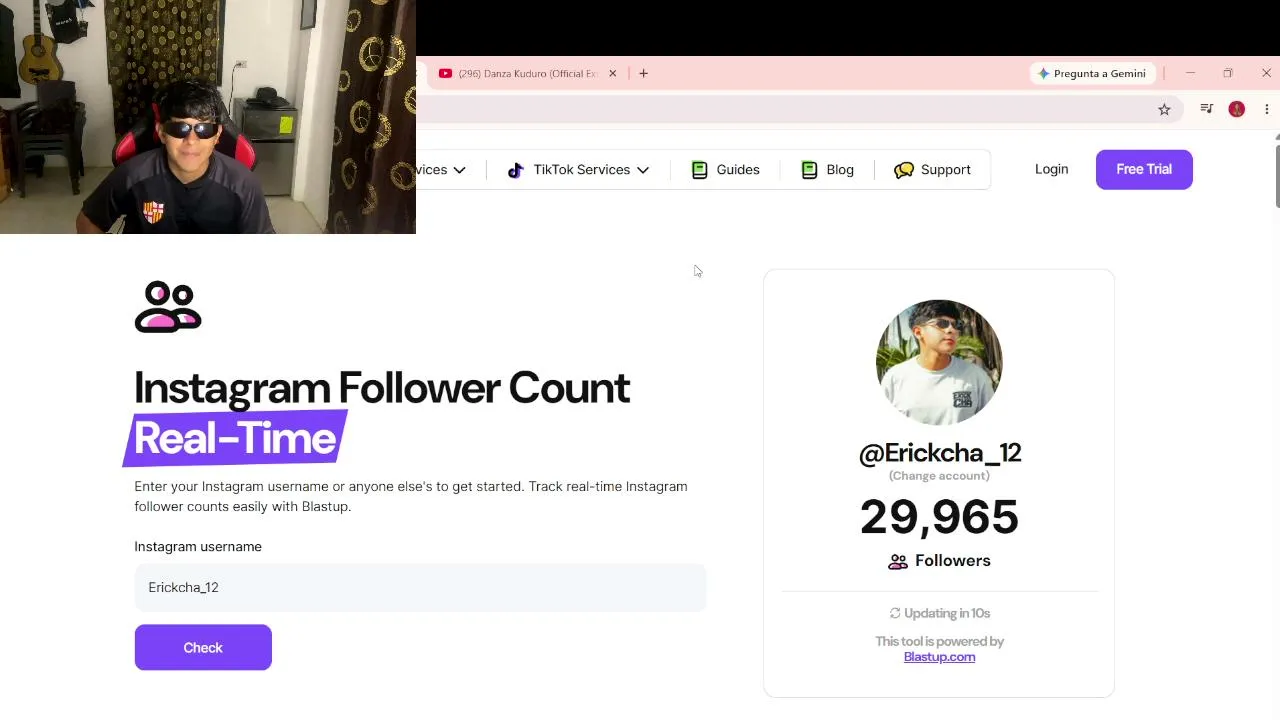Screen dimensions: 1280x720
Task: Click the Free Trial button
Action: click(1144, 169)
